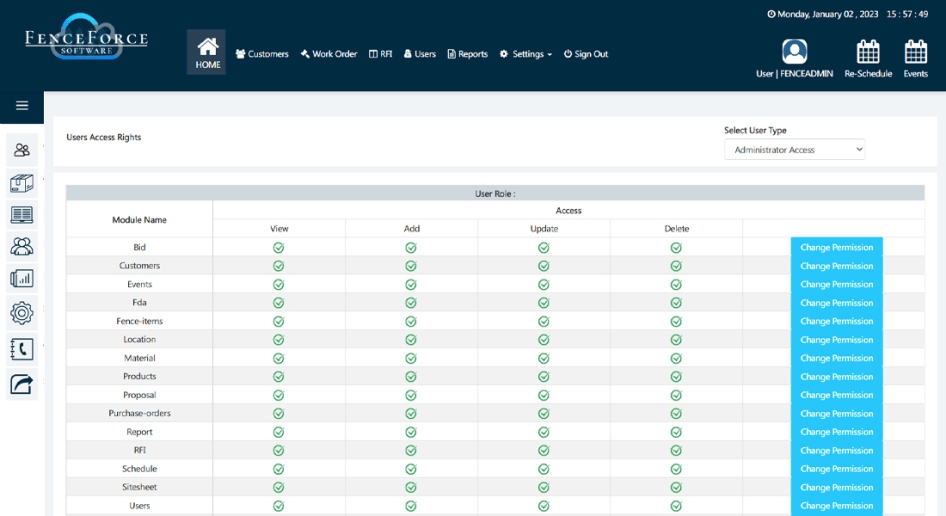The image size is (946, 516).
Task: Open the Events calendar icon
Action: pyautogui.click(x=915, y=52)
